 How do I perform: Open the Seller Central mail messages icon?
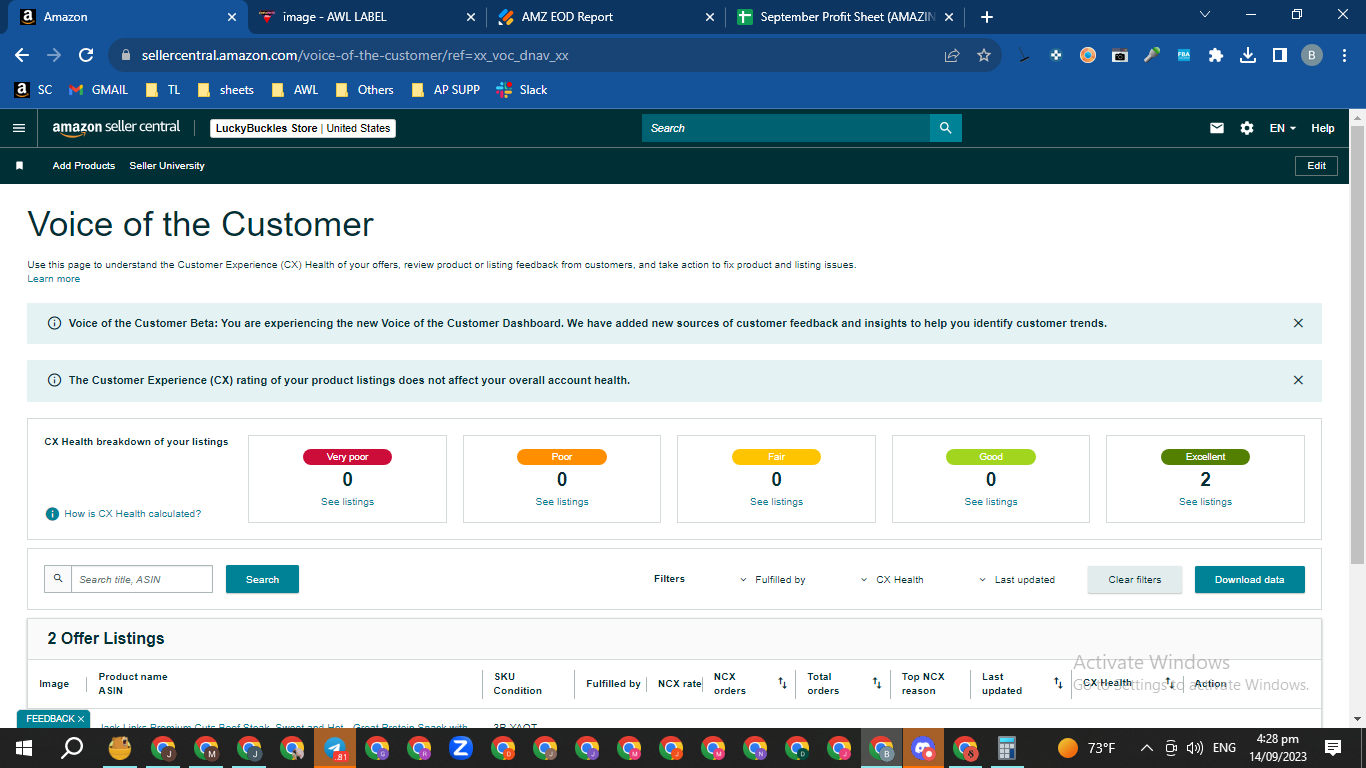pos(1217,128)
